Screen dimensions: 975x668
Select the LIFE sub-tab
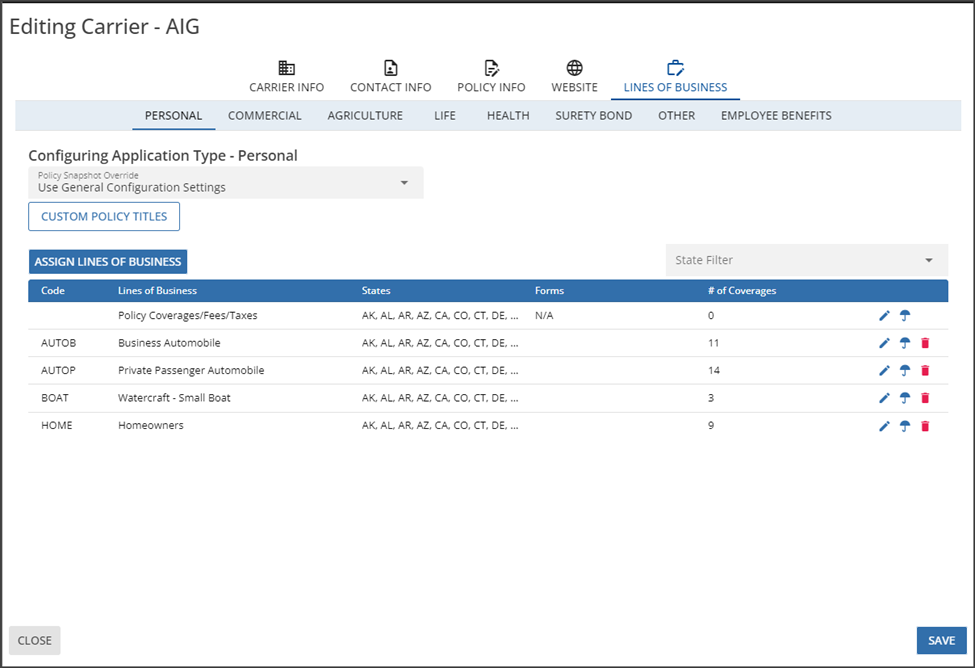(x=445, y=116)
